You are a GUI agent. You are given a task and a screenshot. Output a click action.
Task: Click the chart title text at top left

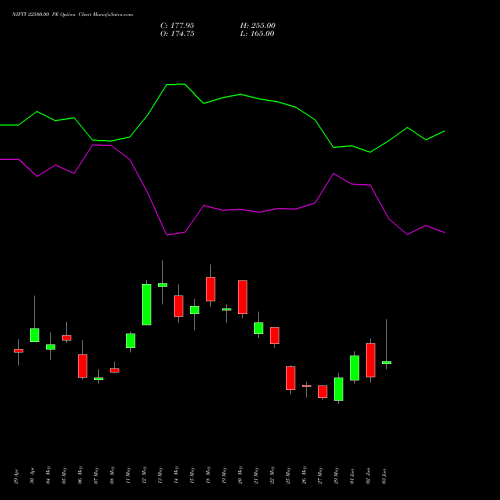(x=72, y=14)
